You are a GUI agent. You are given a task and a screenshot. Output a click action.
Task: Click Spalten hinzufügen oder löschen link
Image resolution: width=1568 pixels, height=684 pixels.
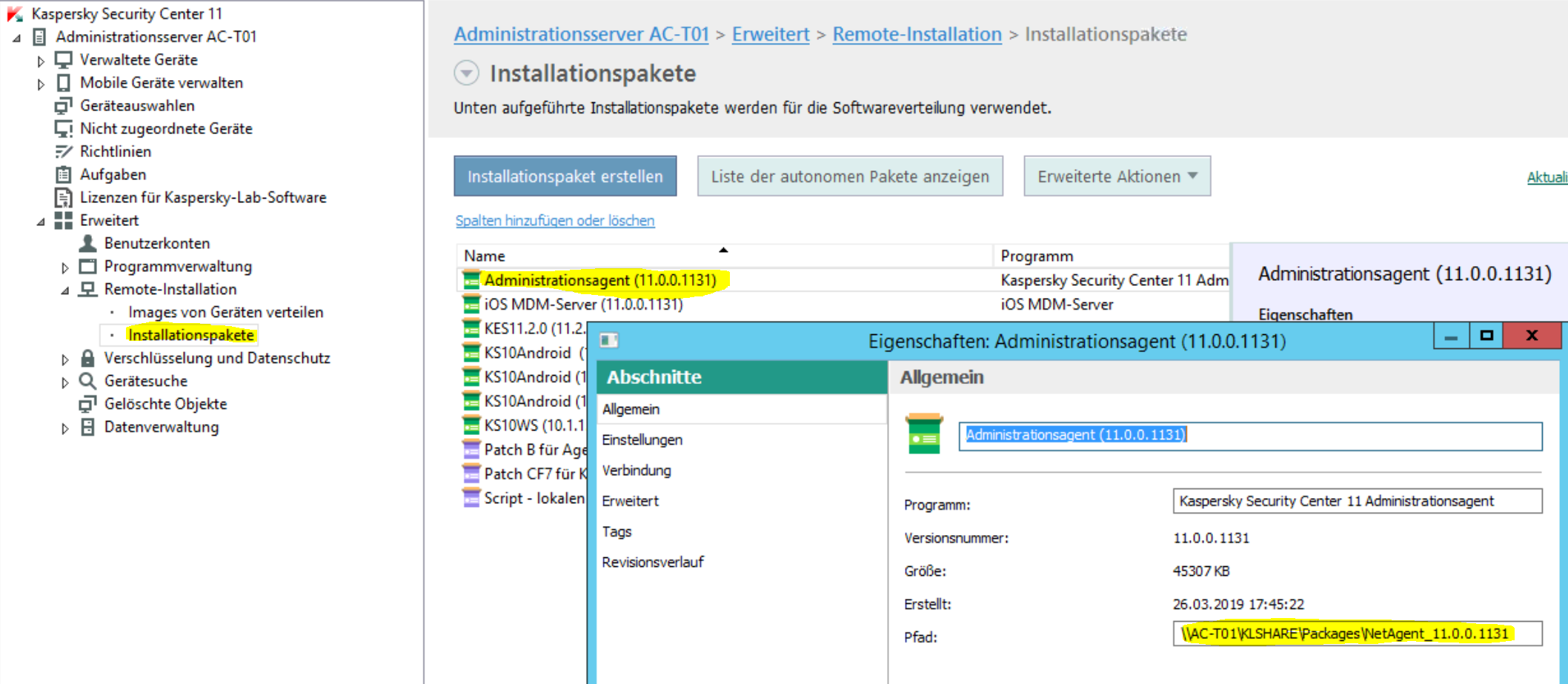(x=555, y=220)
